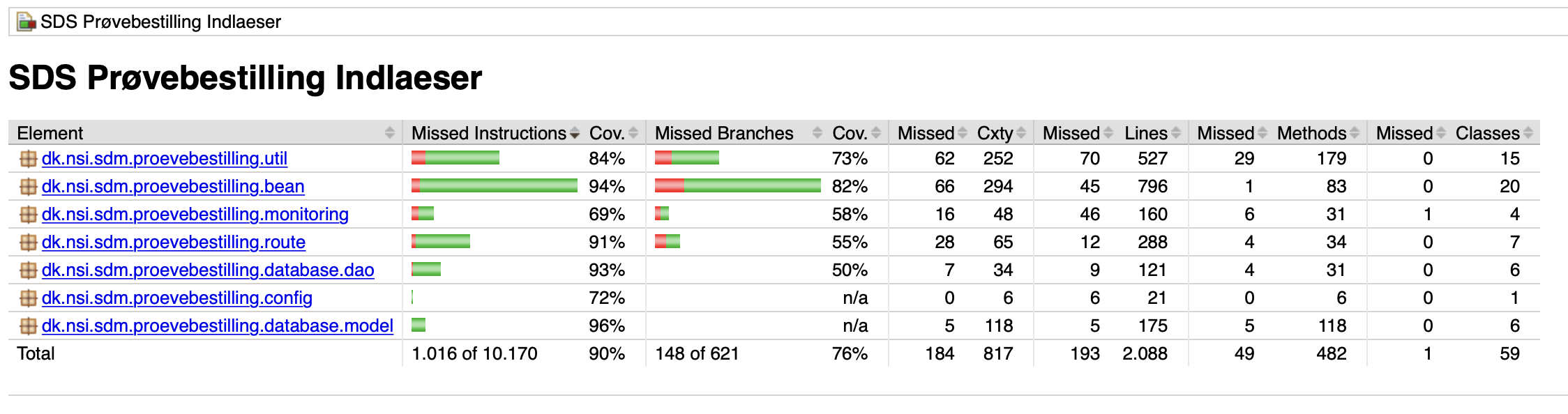Sort by the Lines column header
Image resolution: width=1568 pixels, height=414 pixels.
pyautogui.click(x=1147, y=133)
